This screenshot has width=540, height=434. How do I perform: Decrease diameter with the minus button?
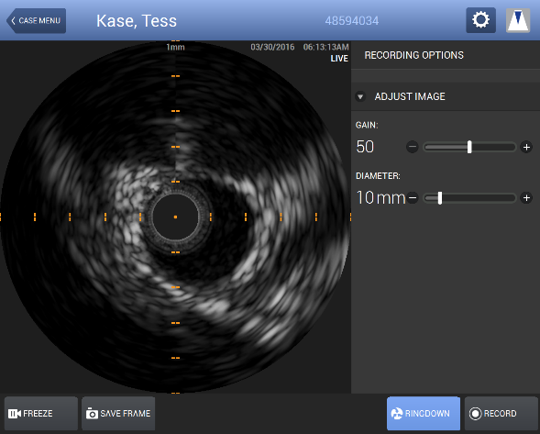pyautogui.click(x=412, y=198)
